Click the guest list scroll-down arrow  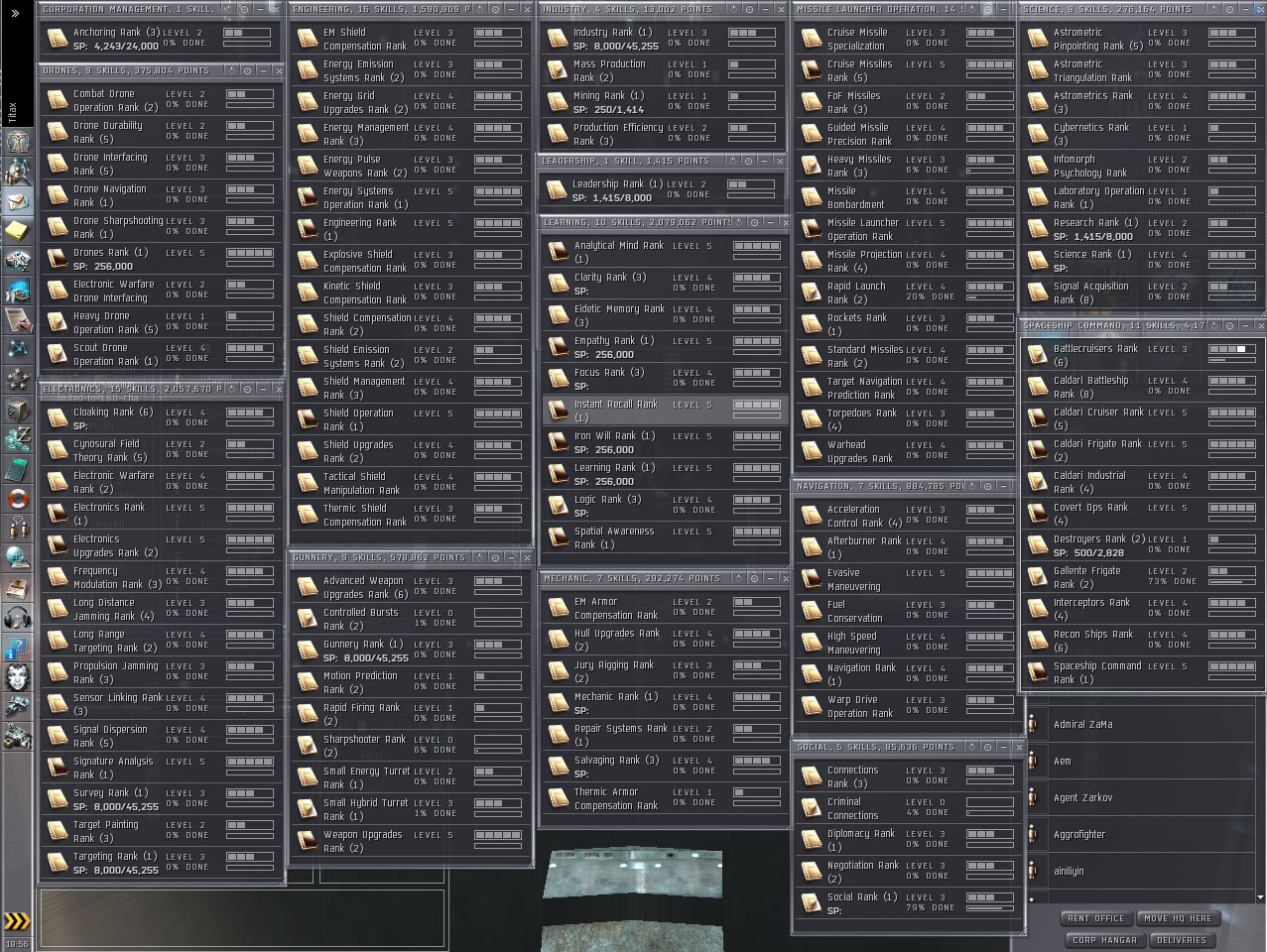click(1260, 895)
